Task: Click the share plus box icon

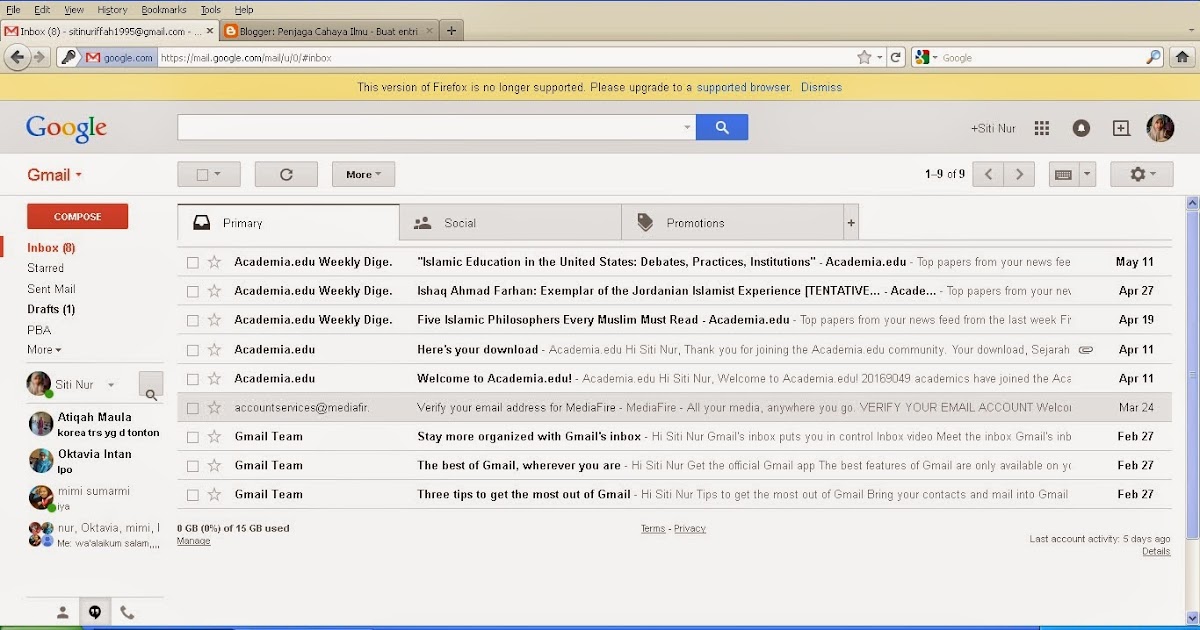Action: click(1121, 128)
